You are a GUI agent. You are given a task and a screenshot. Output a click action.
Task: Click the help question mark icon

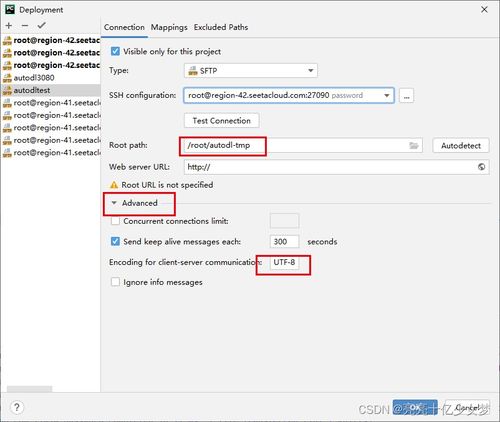[x=17, y=407]
